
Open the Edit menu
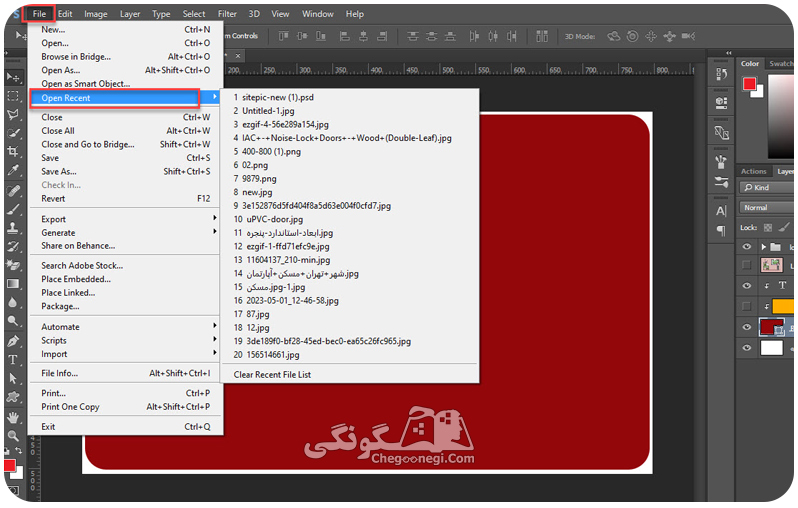pyautogui.click(x=65, y=14)
